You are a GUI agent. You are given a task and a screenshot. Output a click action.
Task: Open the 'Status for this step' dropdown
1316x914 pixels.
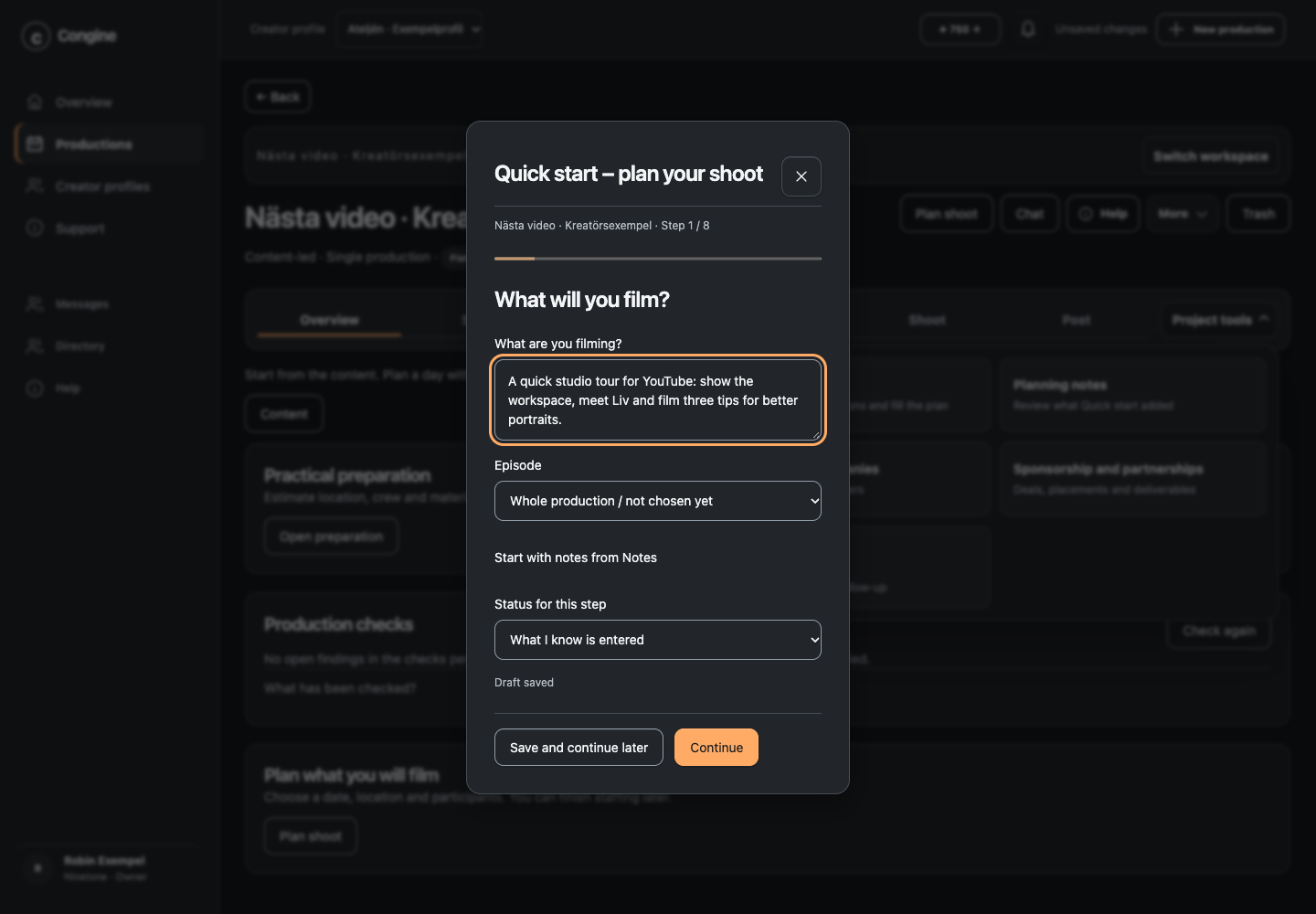coord(658,640)
